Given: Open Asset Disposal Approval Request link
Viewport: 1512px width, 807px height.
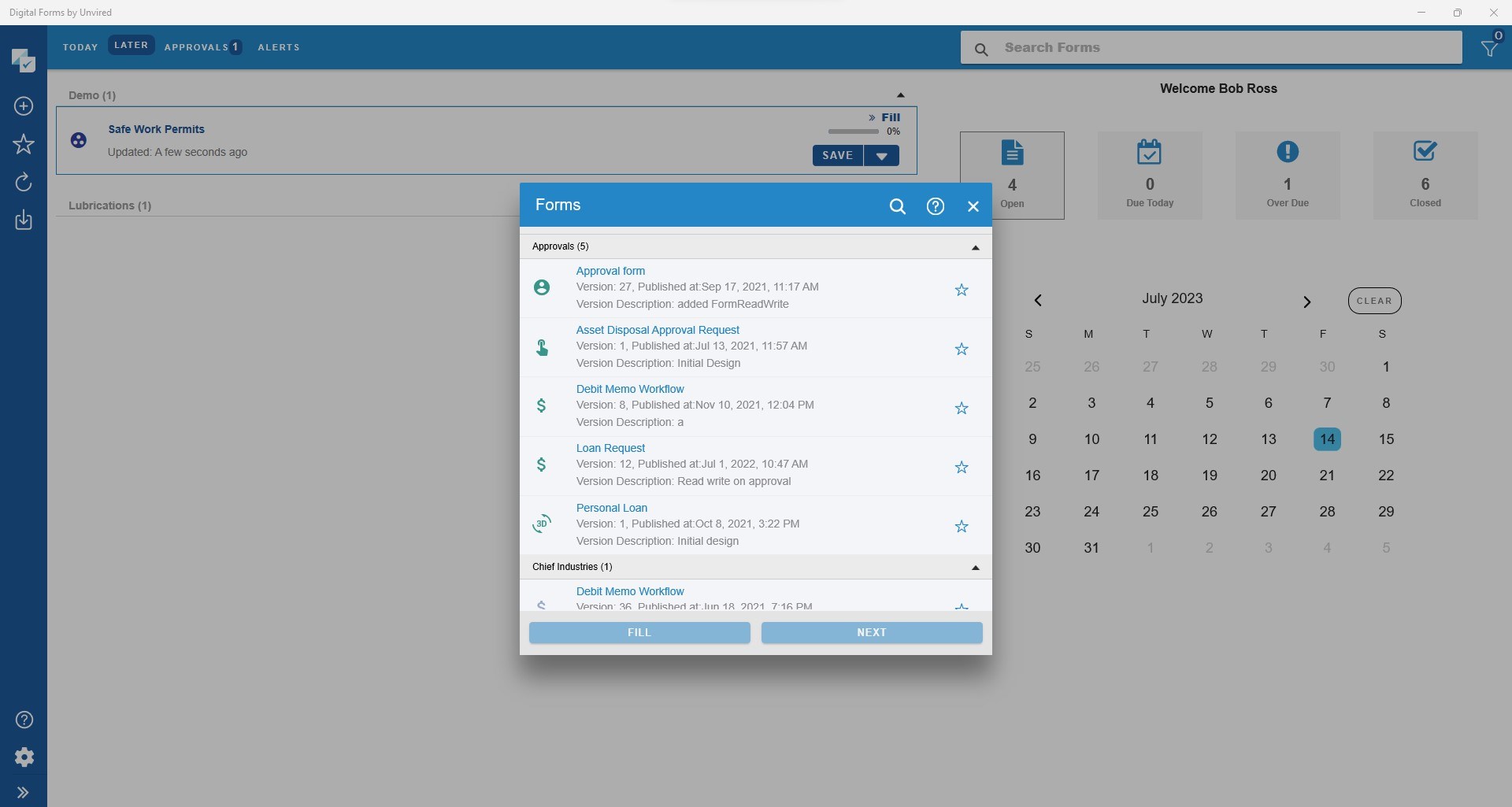Looking at the screenshot, I should click(x=658, y=330).
